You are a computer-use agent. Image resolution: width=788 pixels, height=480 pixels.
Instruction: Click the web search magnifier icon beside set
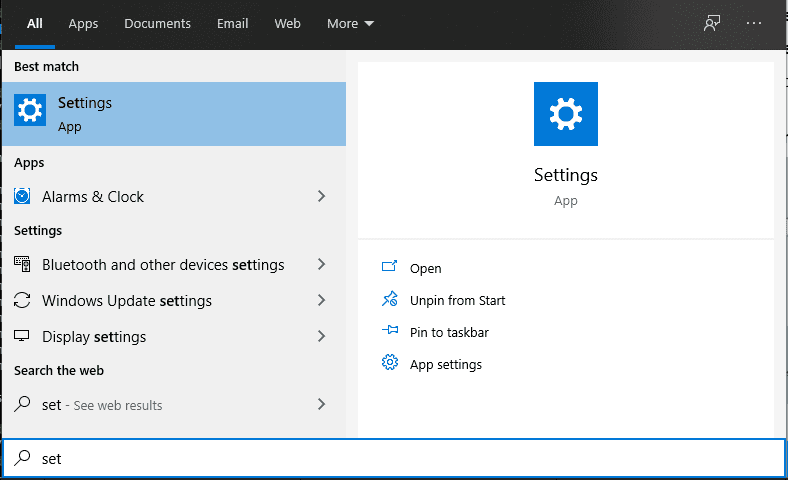coord(22,404)
